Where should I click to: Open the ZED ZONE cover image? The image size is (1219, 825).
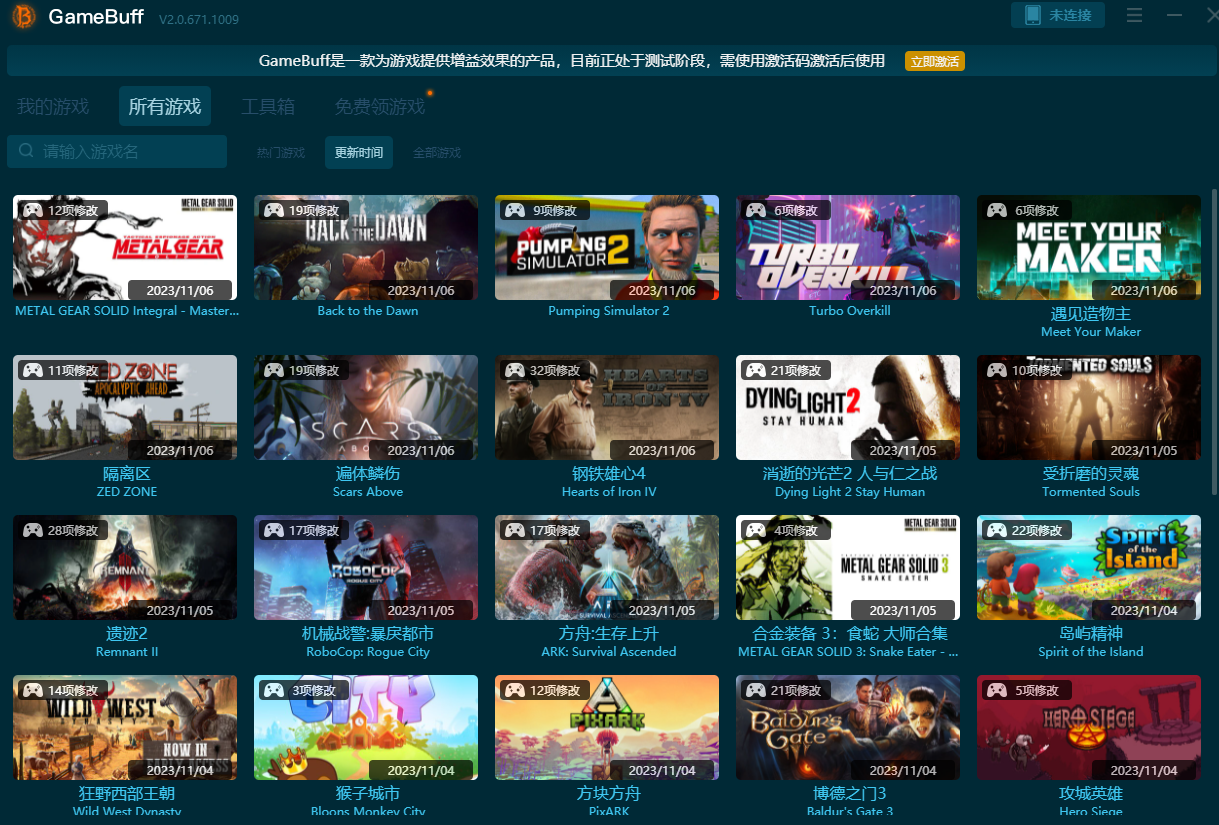coord(125,407)
